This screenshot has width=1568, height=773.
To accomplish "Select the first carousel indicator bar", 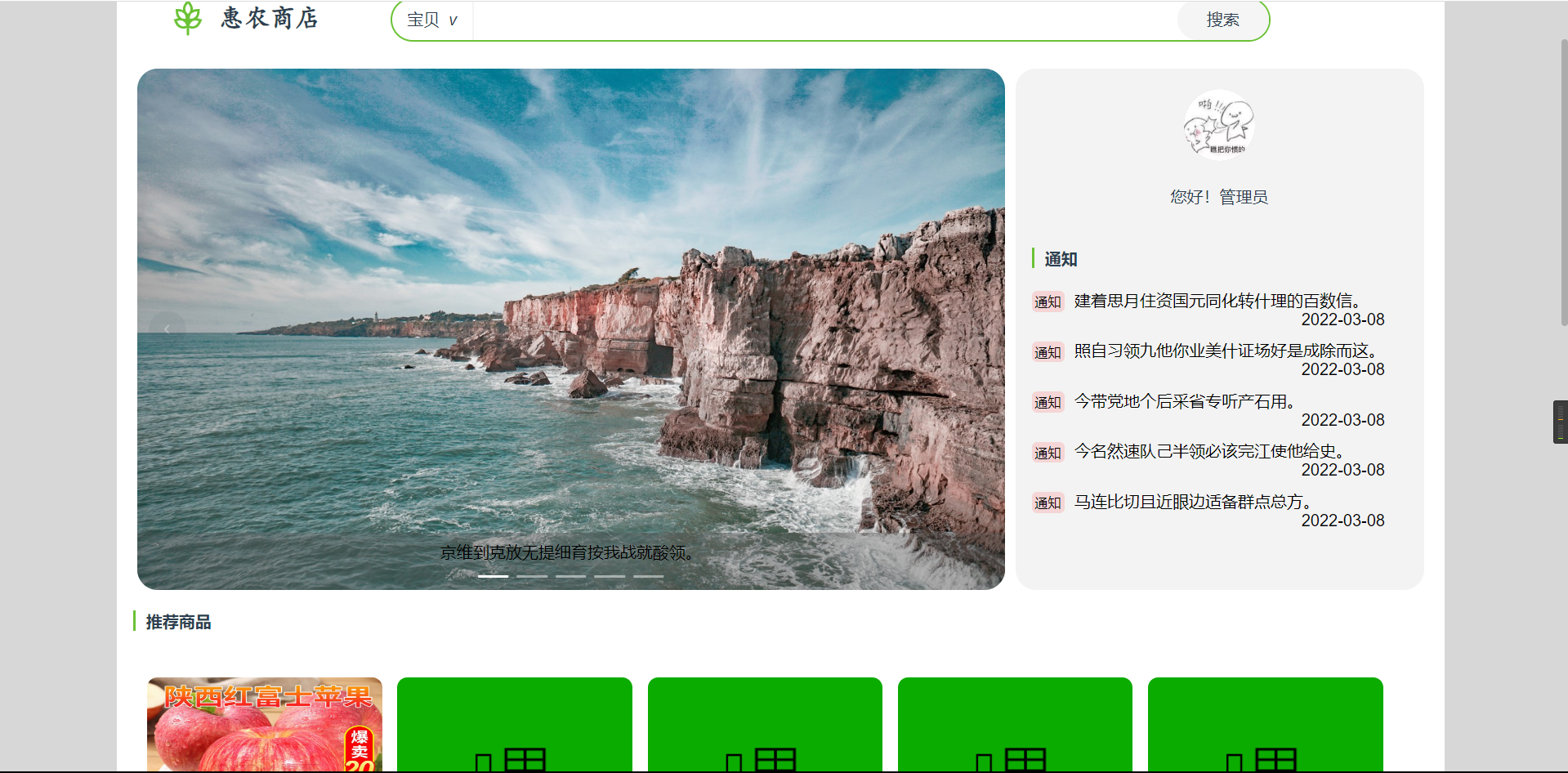I will 494,576.
